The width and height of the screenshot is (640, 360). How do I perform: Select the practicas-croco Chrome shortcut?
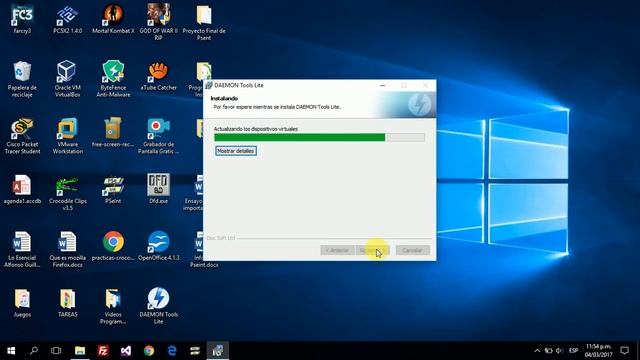pyautogui.click(x=113, y=246)
